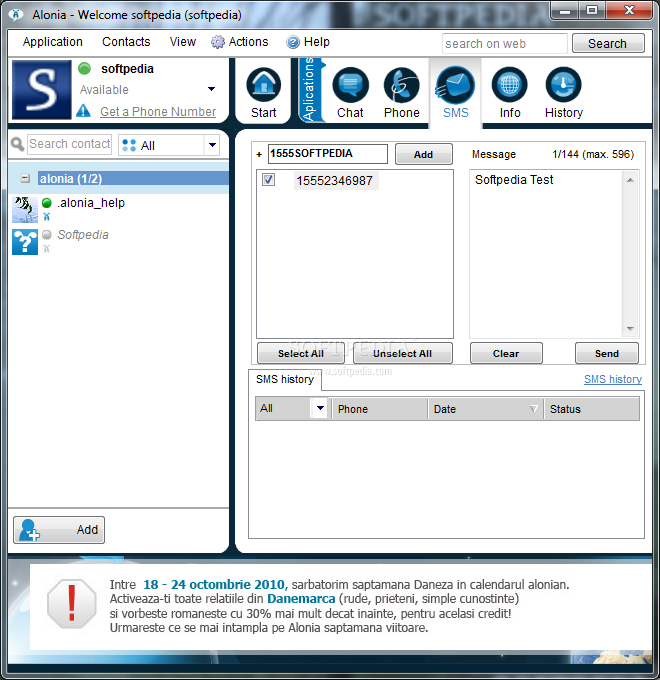Click the green status dot of .alonia_help

coord(47,203)
